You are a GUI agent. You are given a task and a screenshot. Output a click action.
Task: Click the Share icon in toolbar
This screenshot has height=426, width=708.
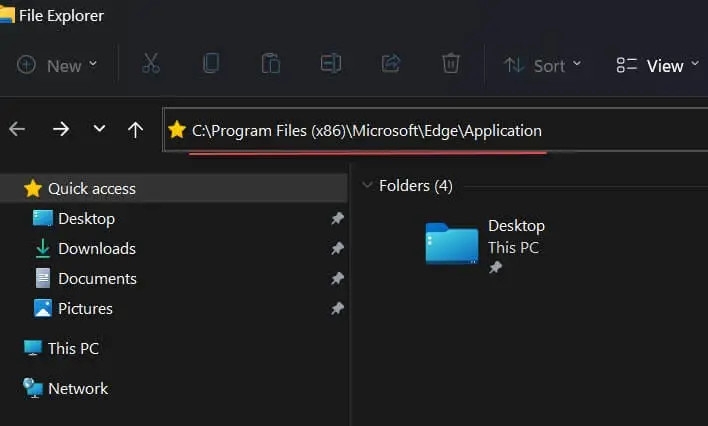391,63
